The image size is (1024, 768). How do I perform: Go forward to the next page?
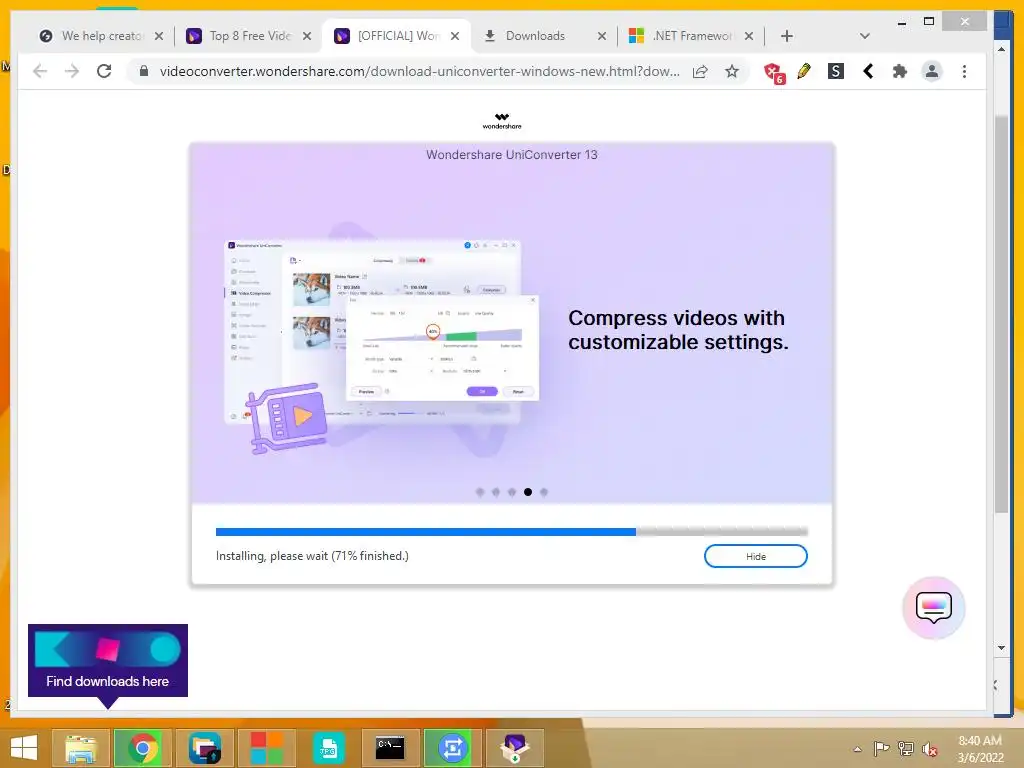pos(72,71)
